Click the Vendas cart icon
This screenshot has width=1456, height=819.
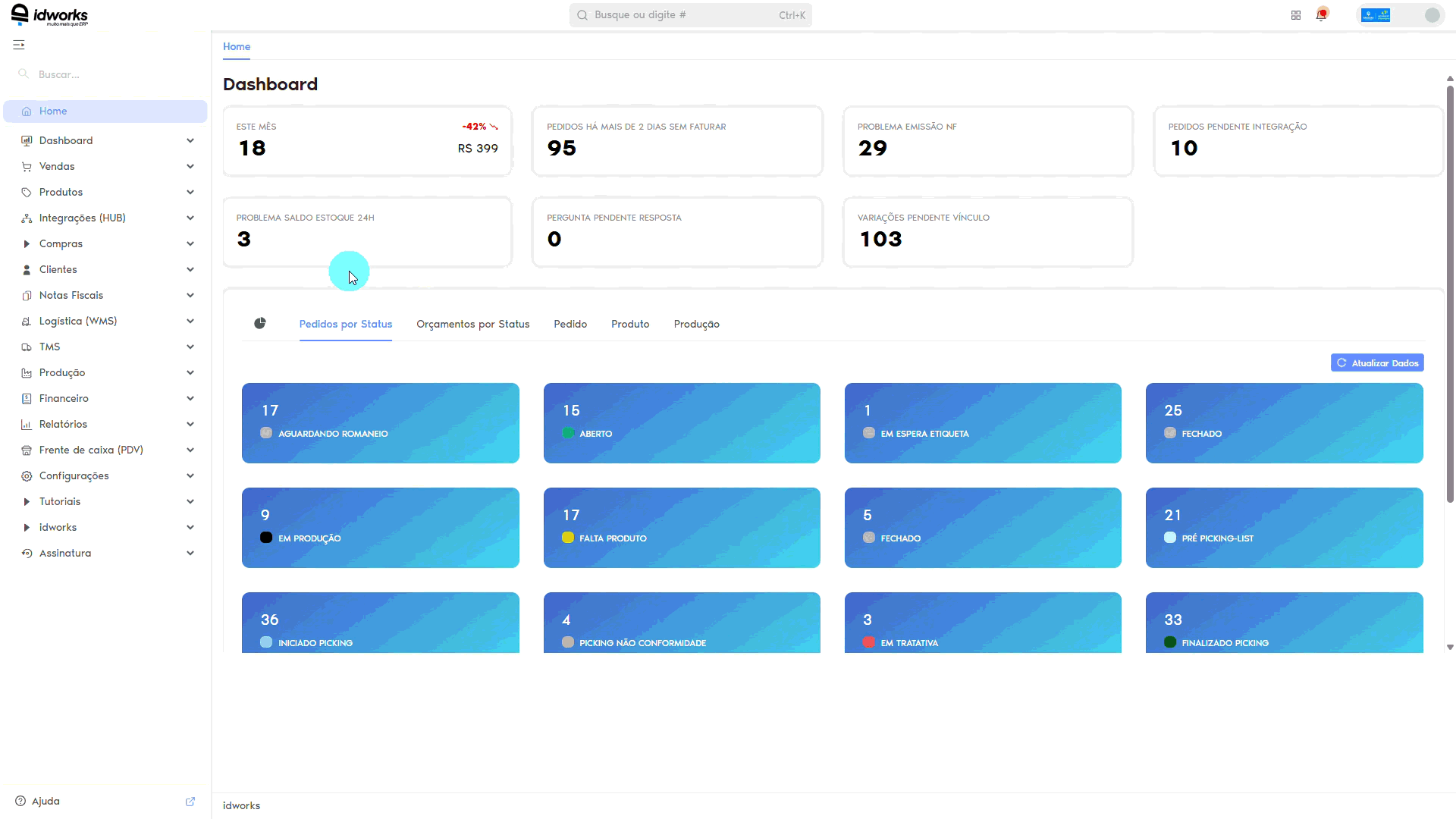[x=27, y=166]
